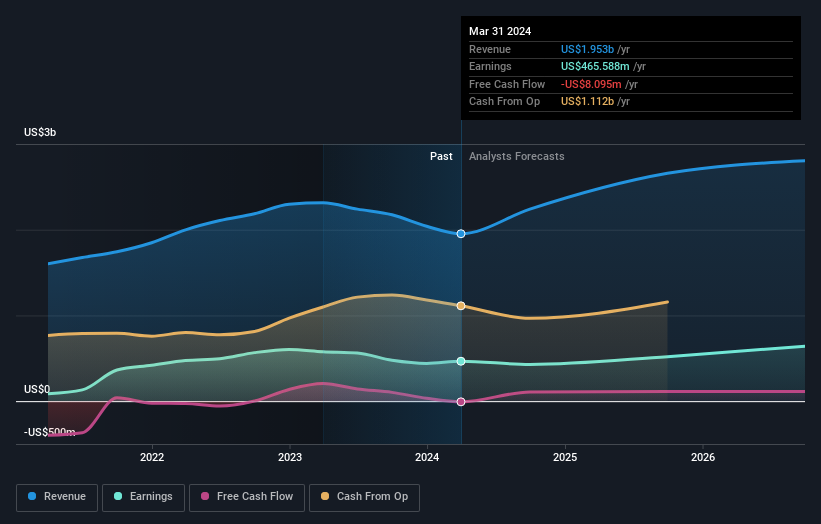Click the -US$500m y-axis label
This screenshot has height=524, width=821.
pos(49,432)
